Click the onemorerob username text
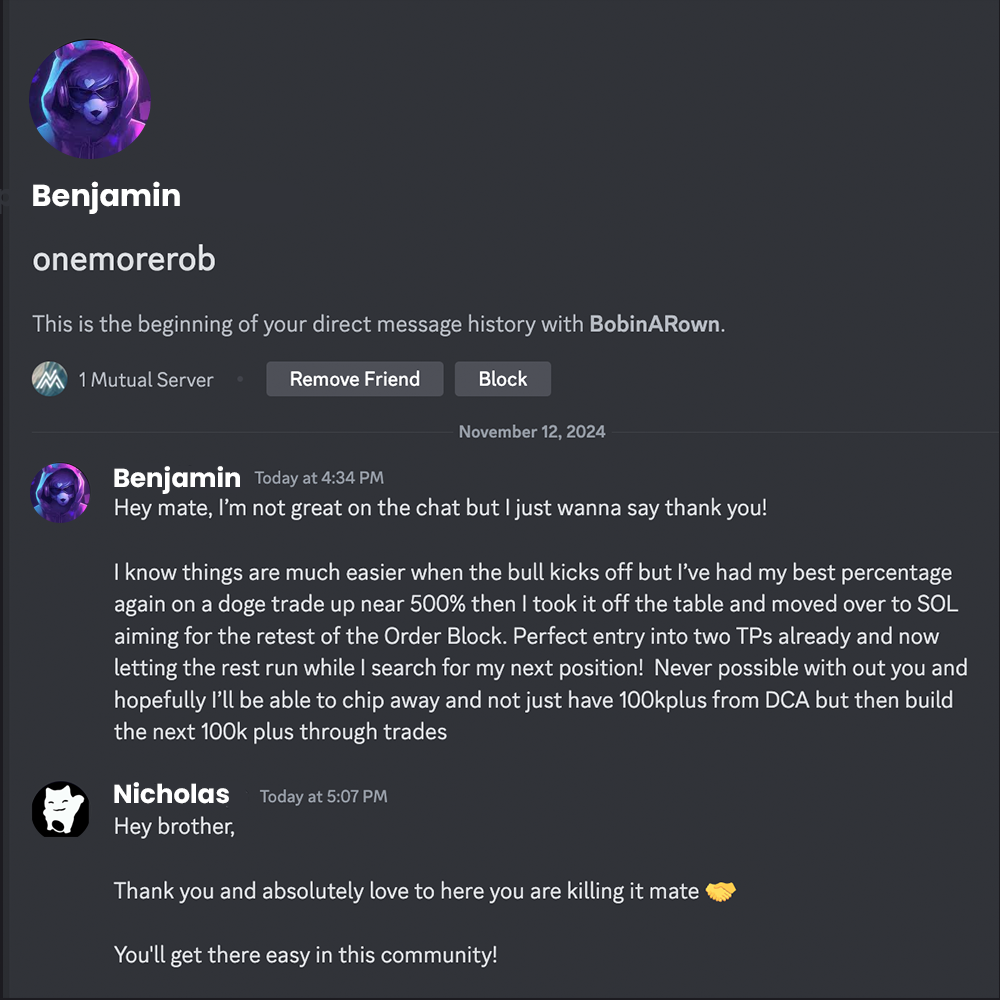Viewport: 1000px width, 1000px height. point(124,259)
